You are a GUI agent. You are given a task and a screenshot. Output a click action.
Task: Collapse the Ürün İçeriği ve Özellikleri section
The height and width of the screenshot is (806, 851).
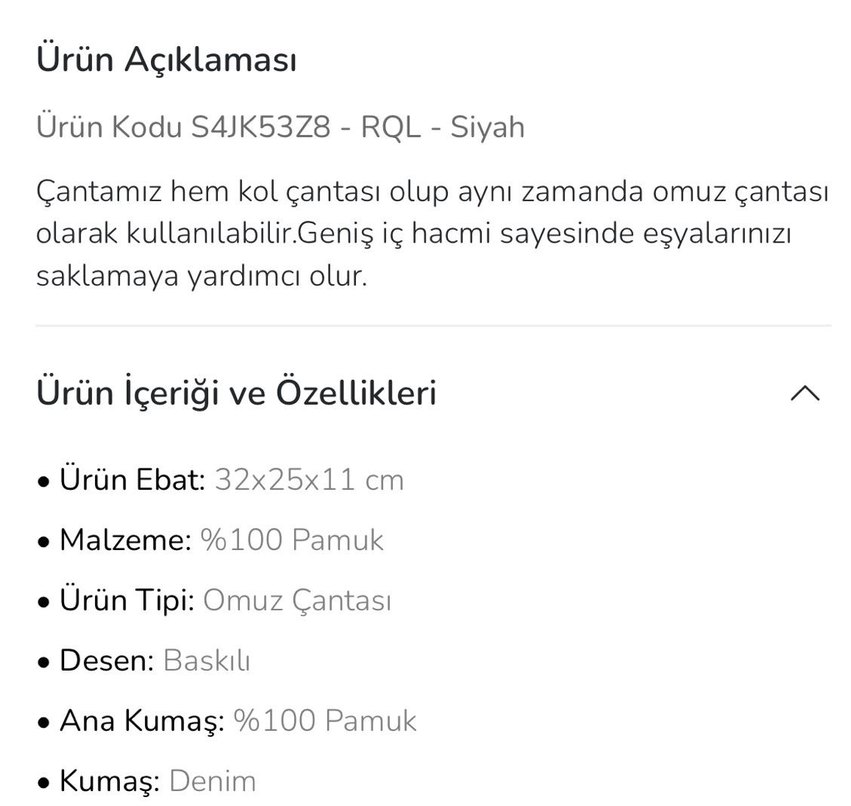(x=803, y=393)
